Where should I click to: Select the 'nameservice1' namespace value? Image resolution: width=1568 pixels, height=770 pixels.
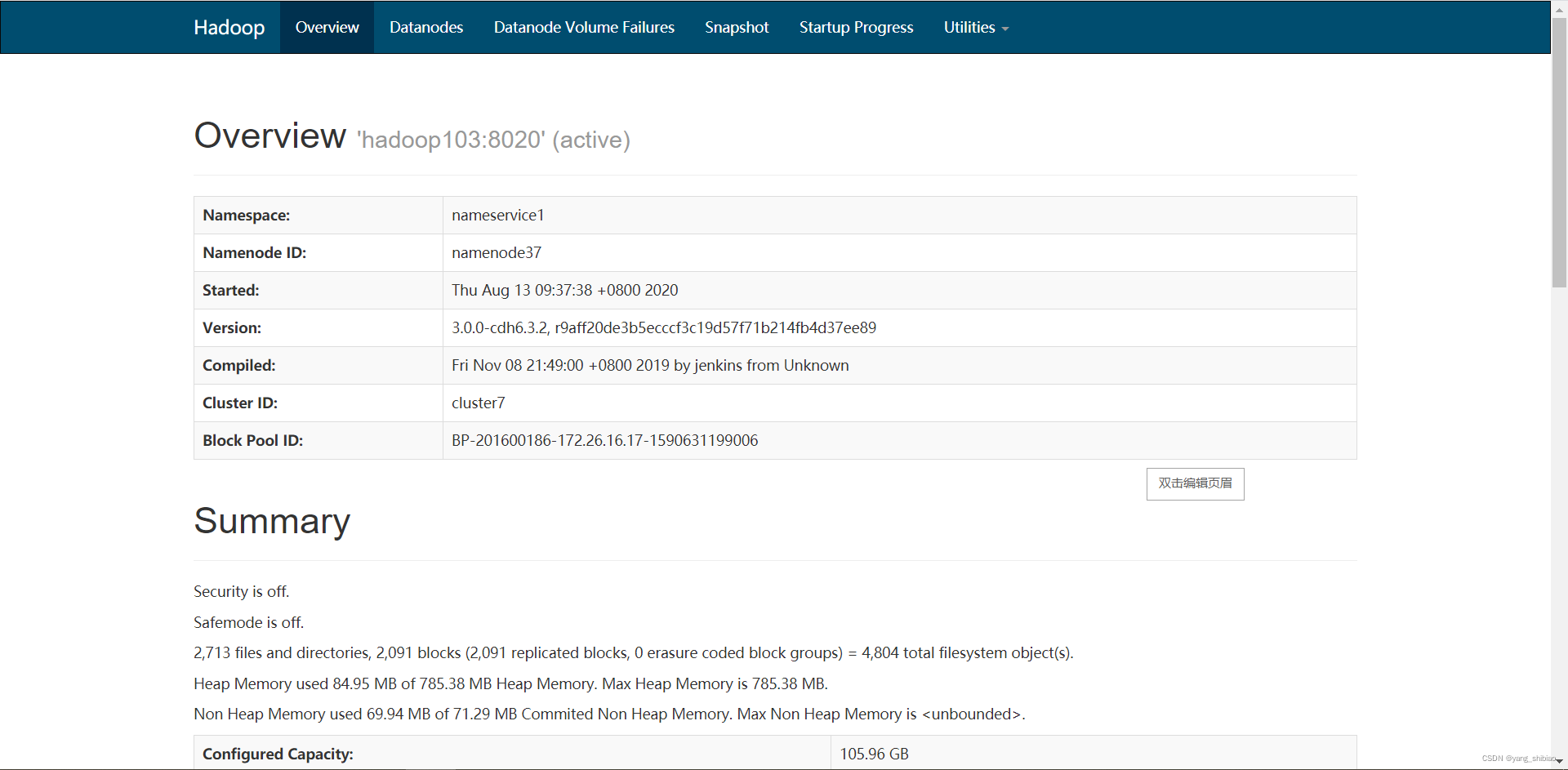tap(497, 216)
